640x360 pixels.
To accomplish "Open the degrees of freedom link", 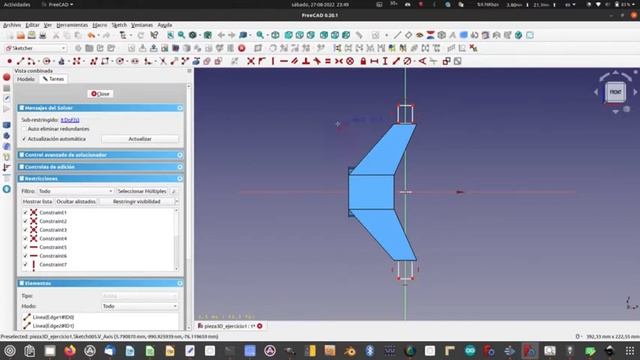I will (70, 120).
